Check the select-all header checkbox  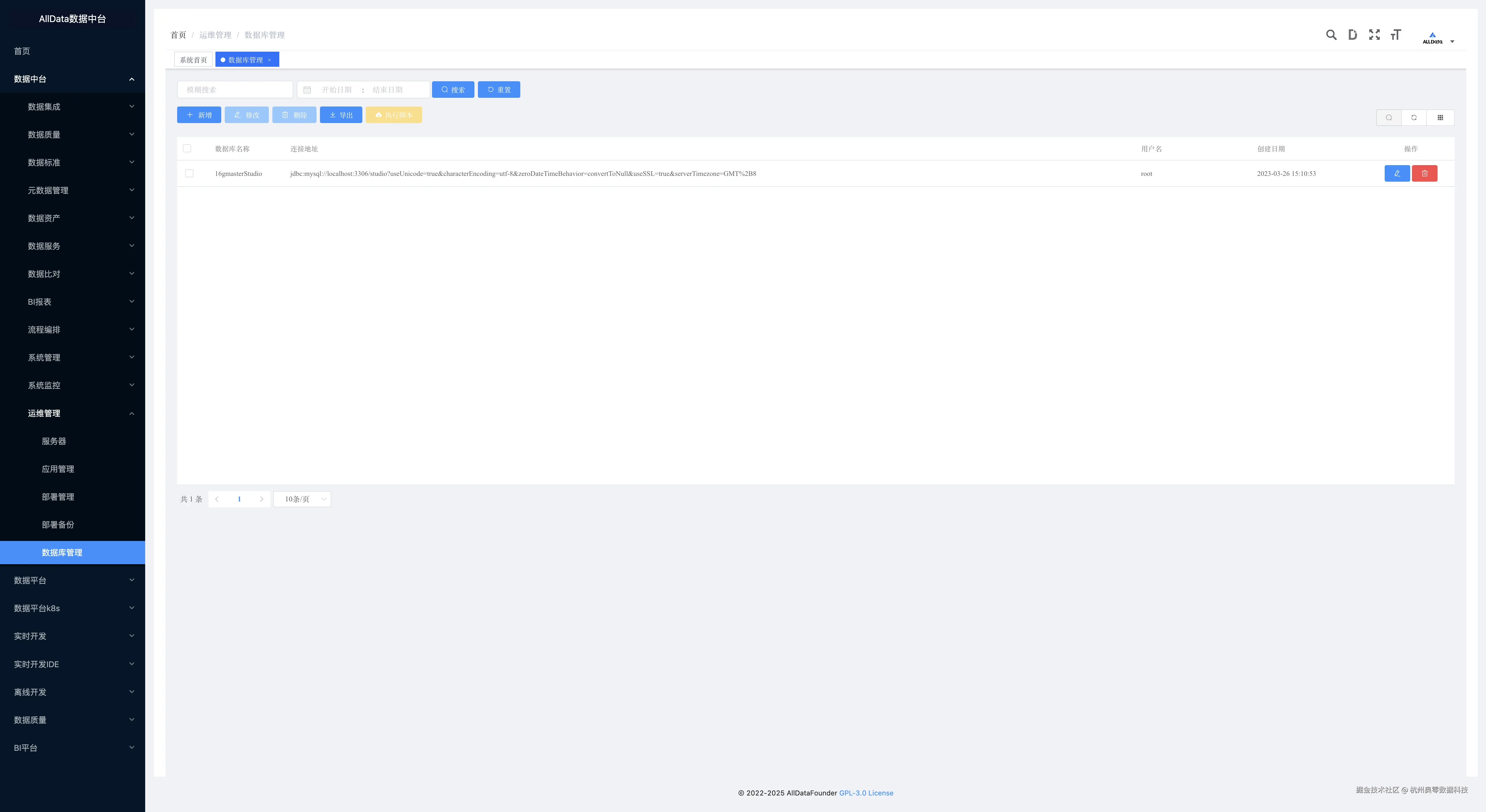[x=187, y=149]
